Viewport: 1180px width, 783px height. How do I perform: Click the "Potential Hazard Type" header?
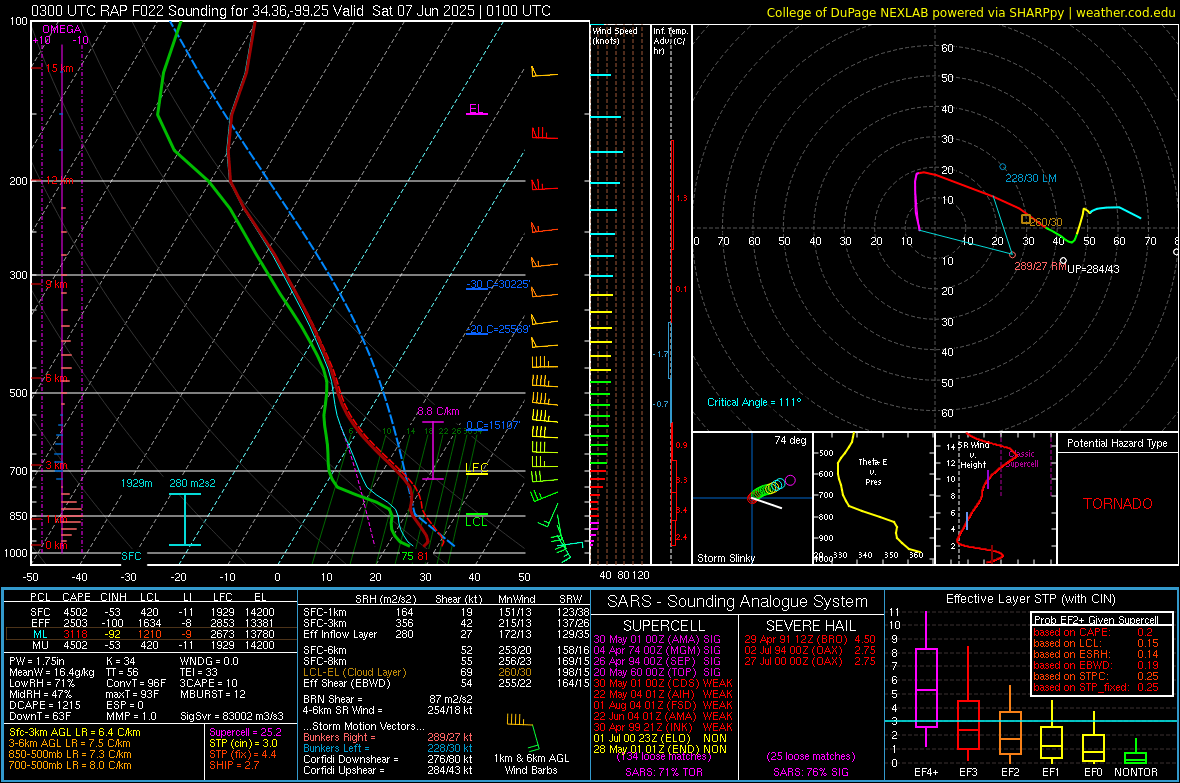1117,443
